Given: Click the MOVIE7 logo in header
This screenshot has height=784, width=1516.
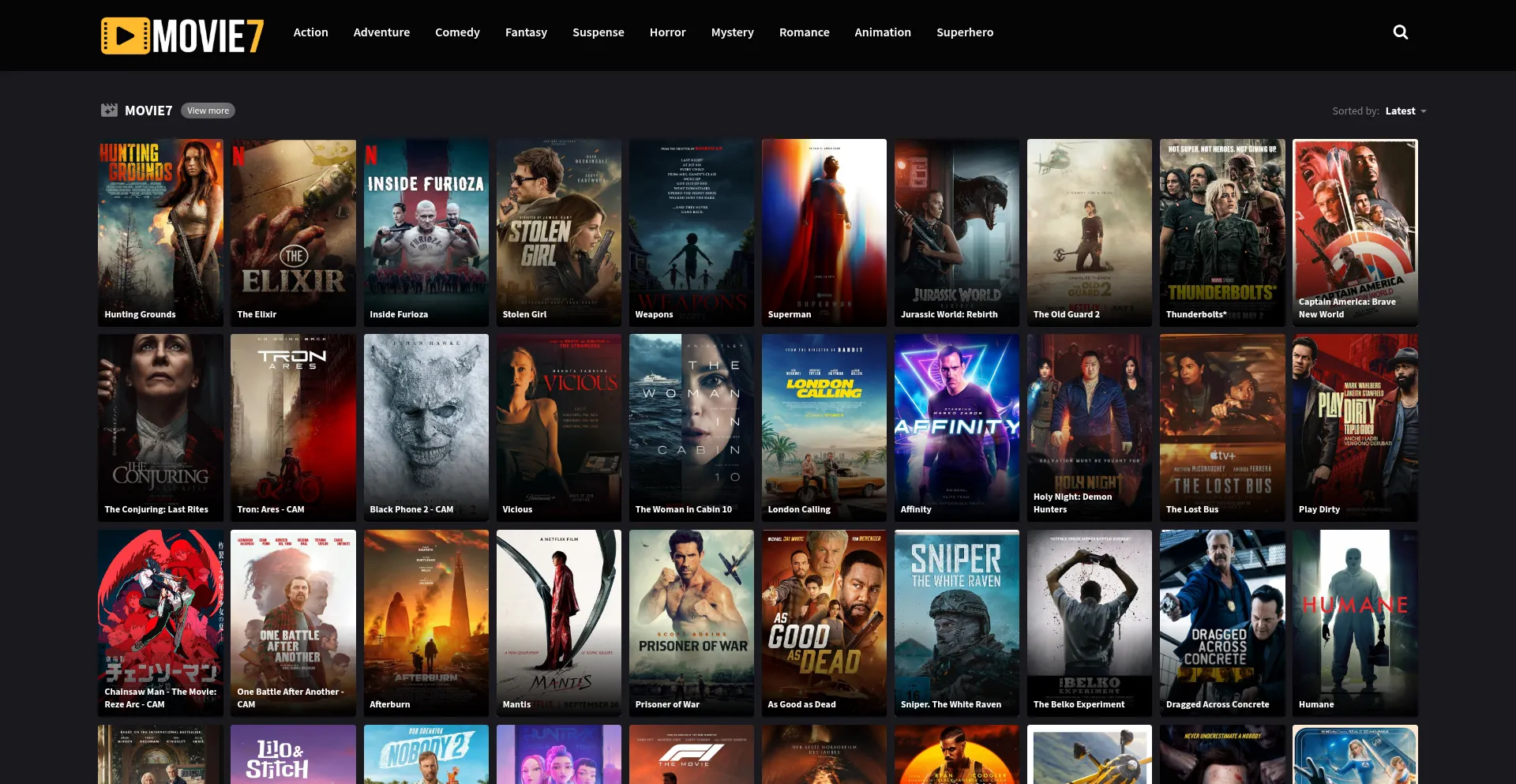Looking at the screenshot, I should pos(182,36).
